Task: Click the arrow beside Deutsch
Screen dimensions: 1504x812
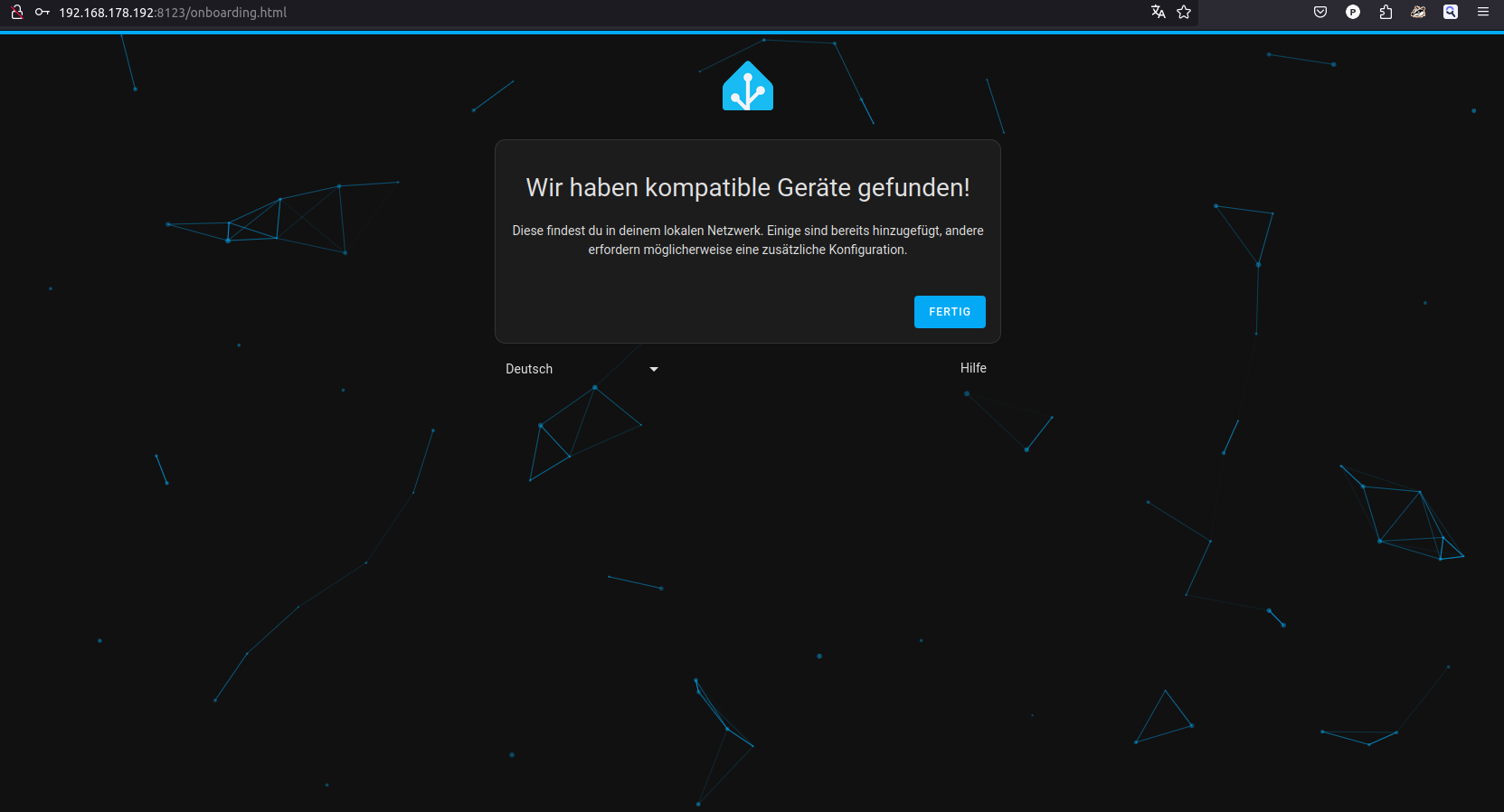Action: (654, 369)
